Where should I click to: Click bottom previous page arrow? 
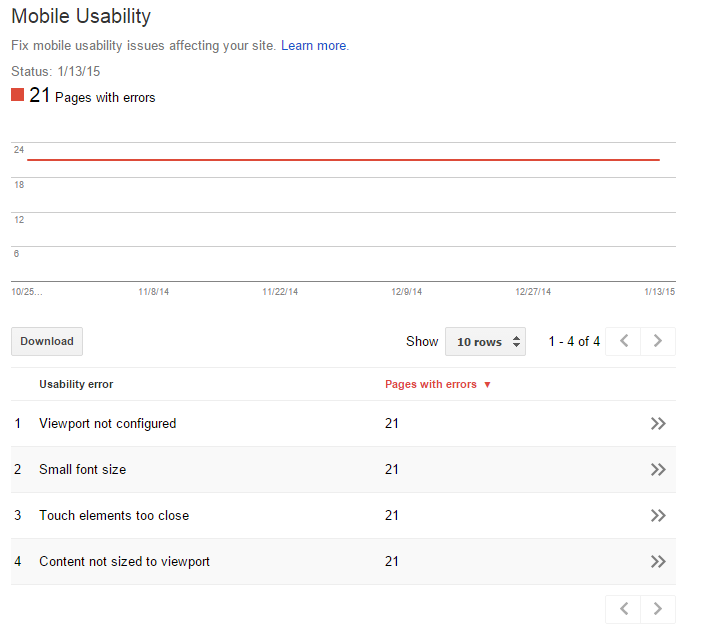[x=623, y=609]
